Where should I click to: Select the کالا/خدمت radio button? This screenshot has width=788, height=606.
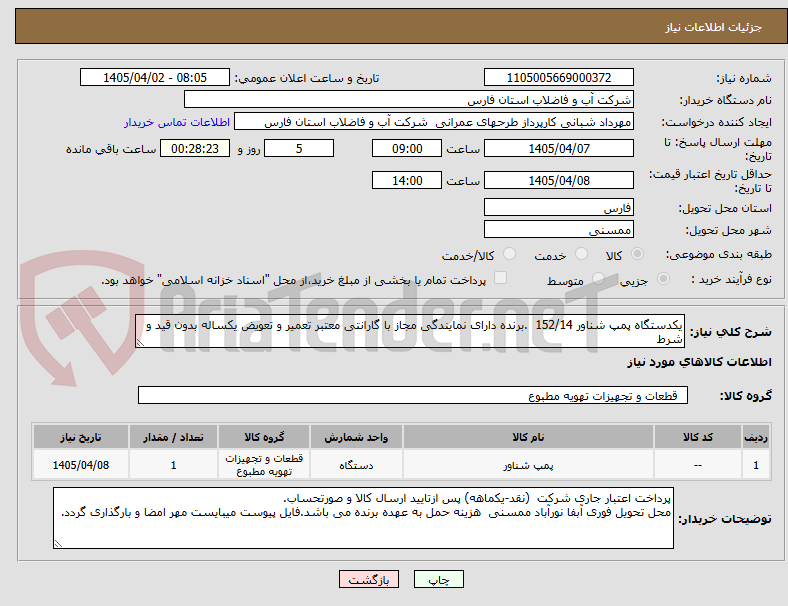510,254
